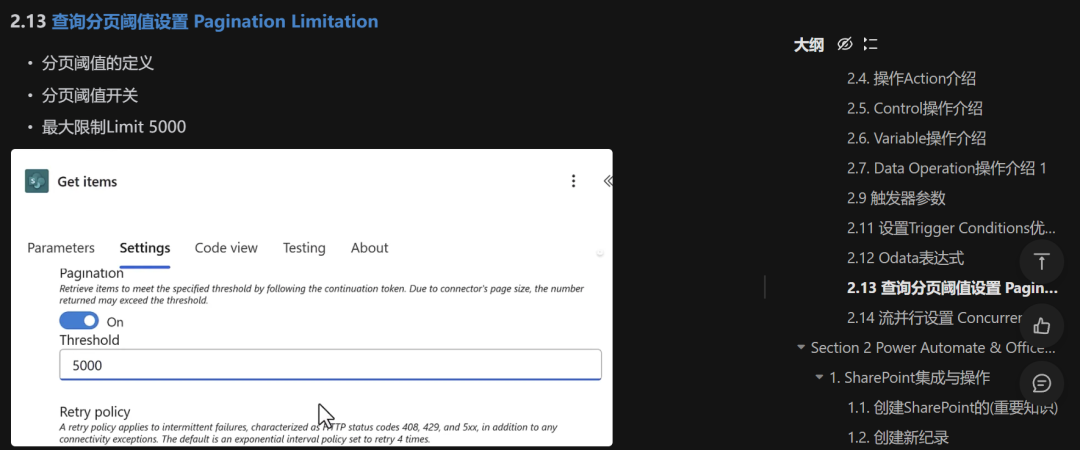1080x450 pixels.
Task: Click the bullet text 最大限制Limit 5000
Action: pyautogui.click(x=114, y=127)
